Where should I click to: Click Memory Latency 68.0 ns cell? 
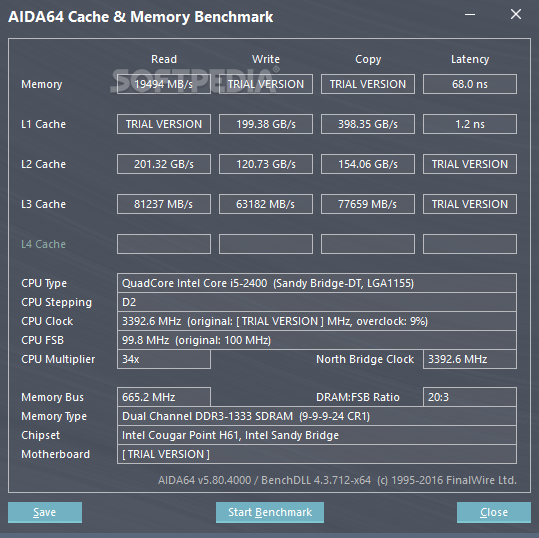tap(470, 84)
